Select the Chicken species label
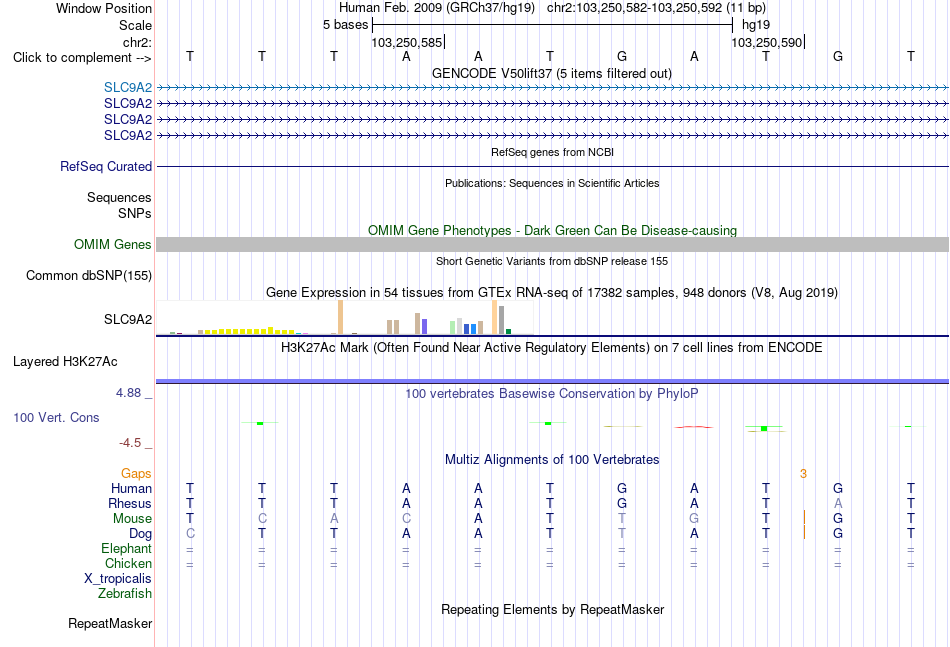Viewport: 950px width, 647px height. tap(128, 563)
